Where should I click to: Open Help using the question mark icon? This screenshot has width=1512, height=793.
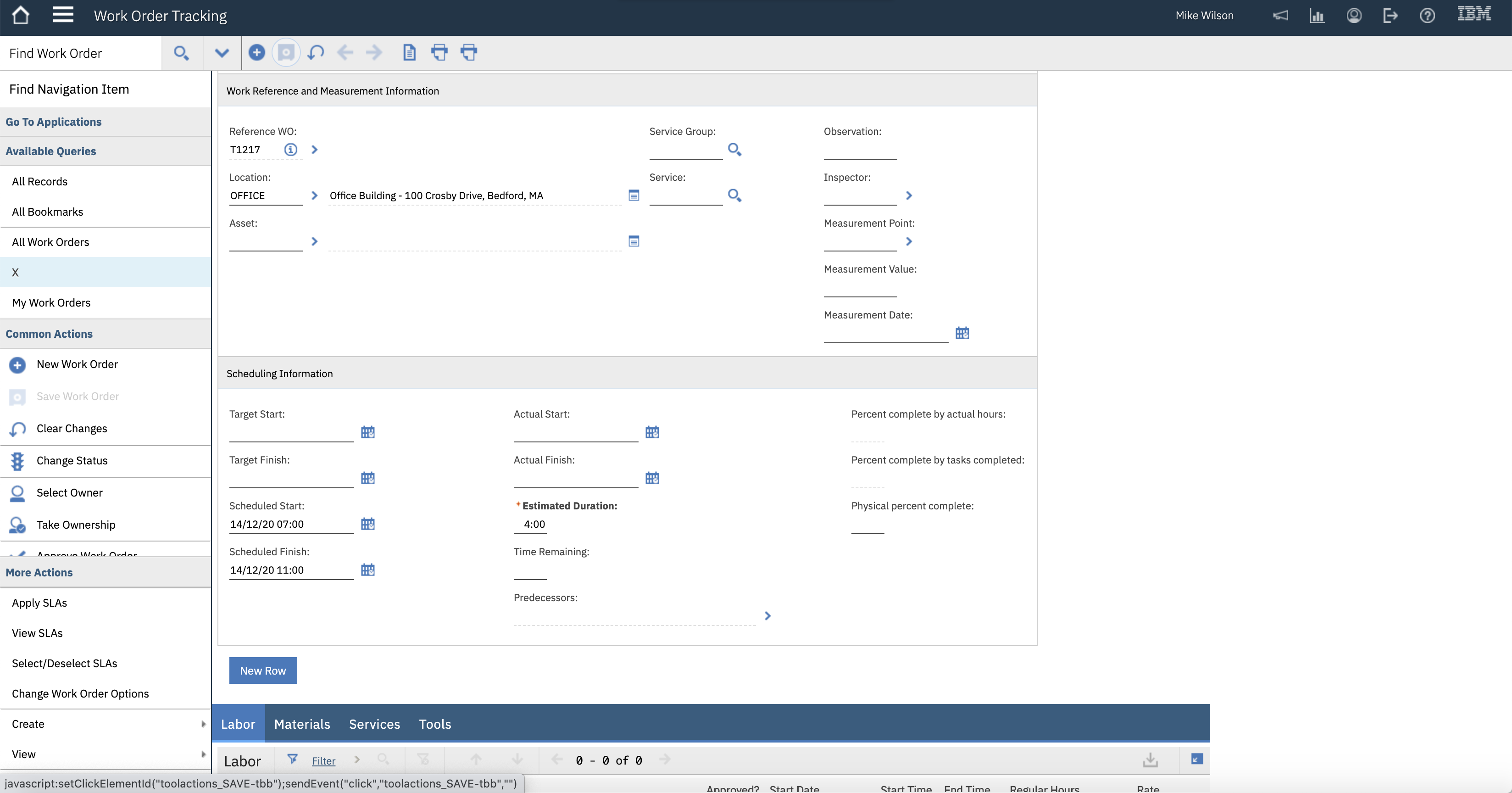(1428, 15)
